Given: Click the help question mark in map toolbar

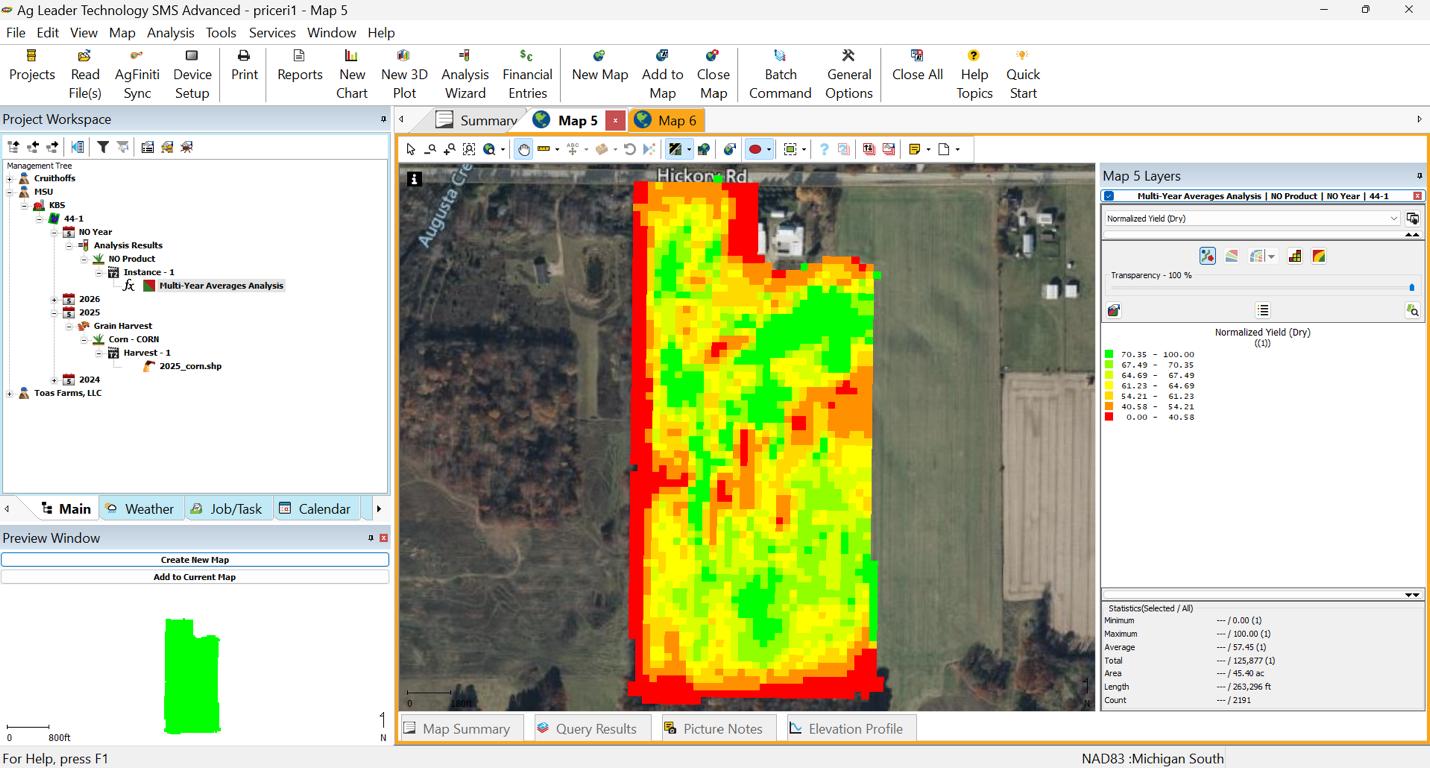Looking at the screenshot, I should tap(824, 149).
